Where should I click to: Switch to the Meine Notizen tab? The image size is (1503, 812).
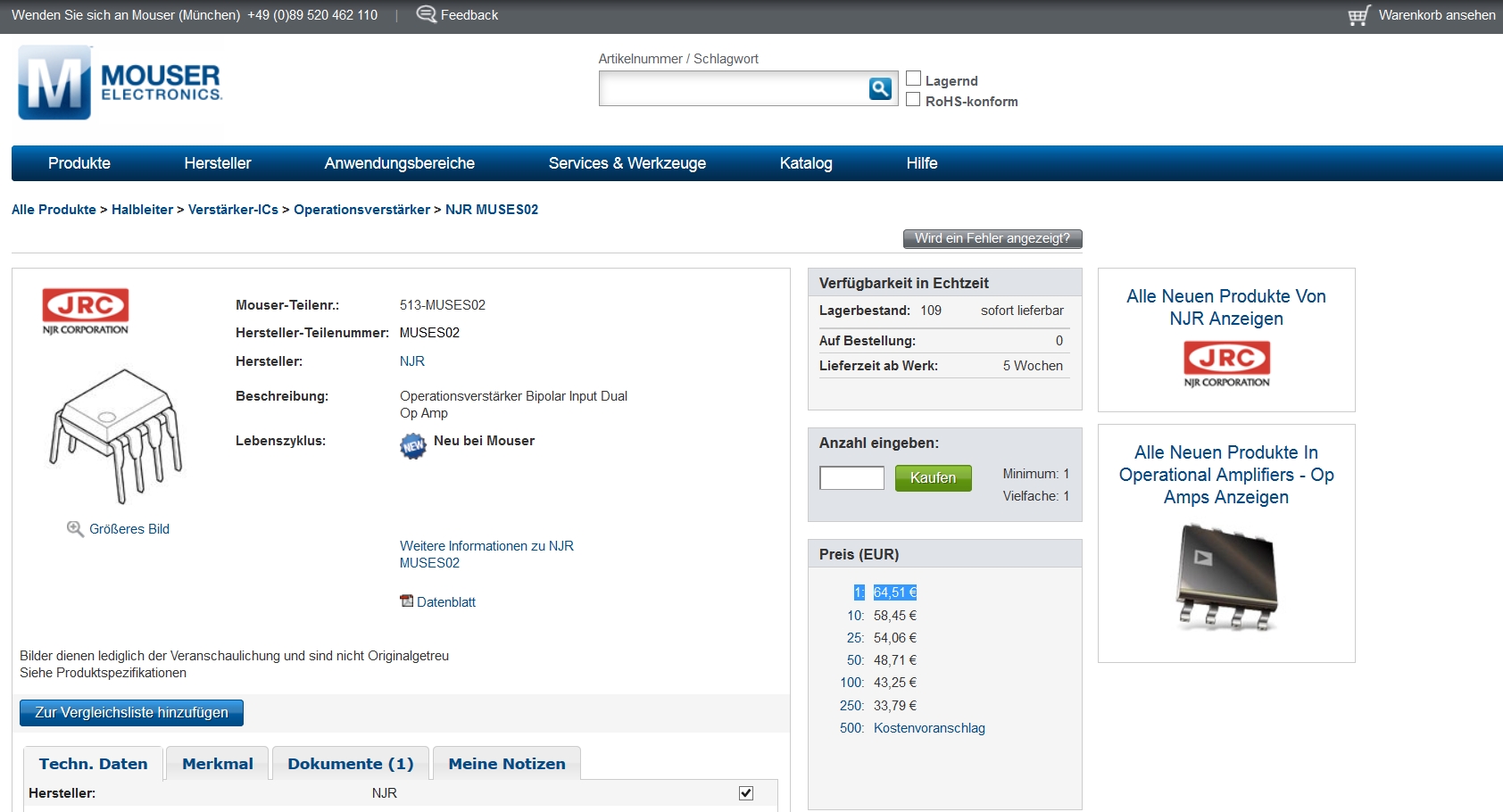507,764
